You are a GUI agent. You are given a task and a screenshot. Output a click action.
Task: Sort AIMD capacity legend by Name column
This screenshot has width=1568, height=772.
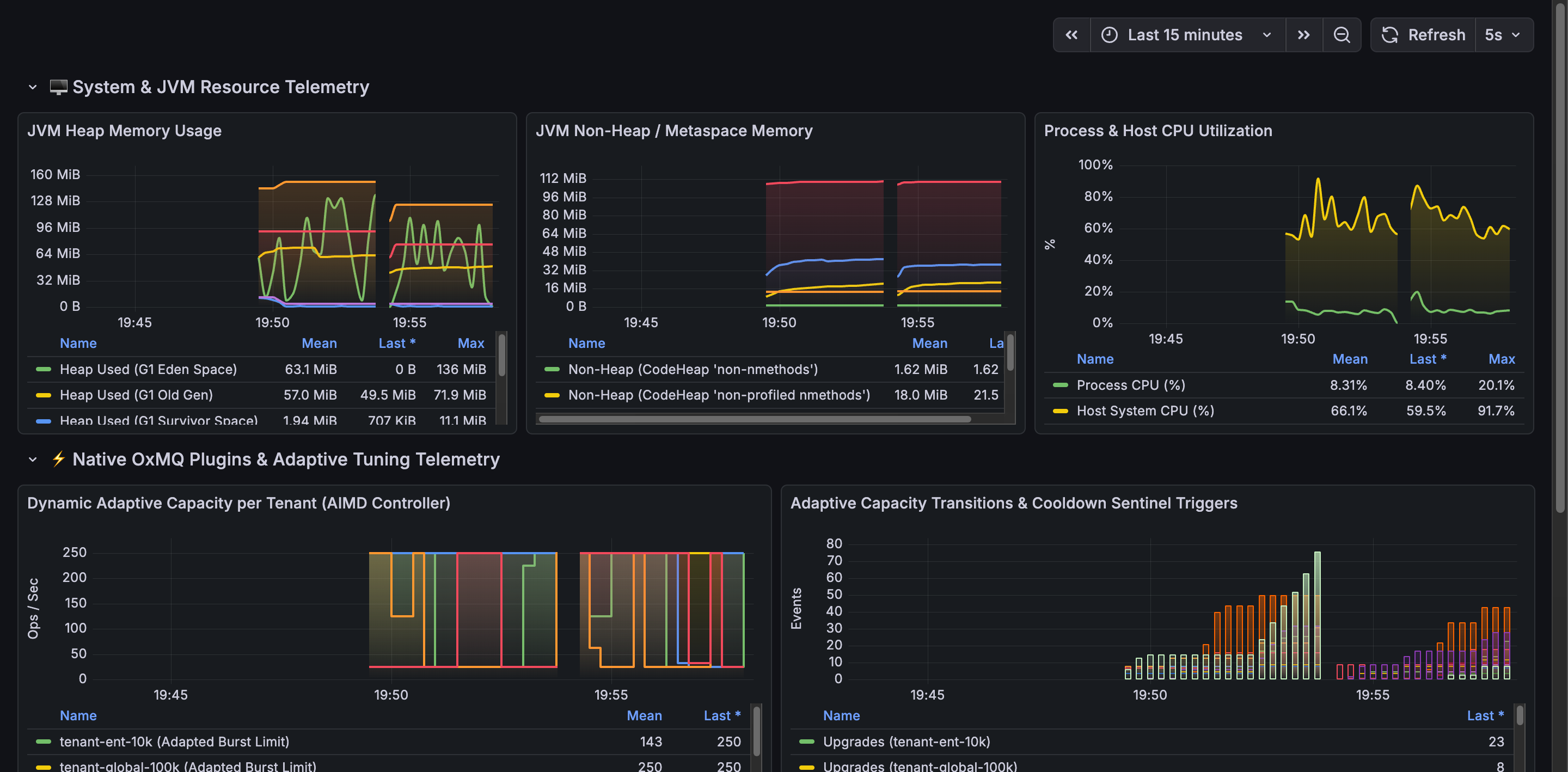click(78, 715)
